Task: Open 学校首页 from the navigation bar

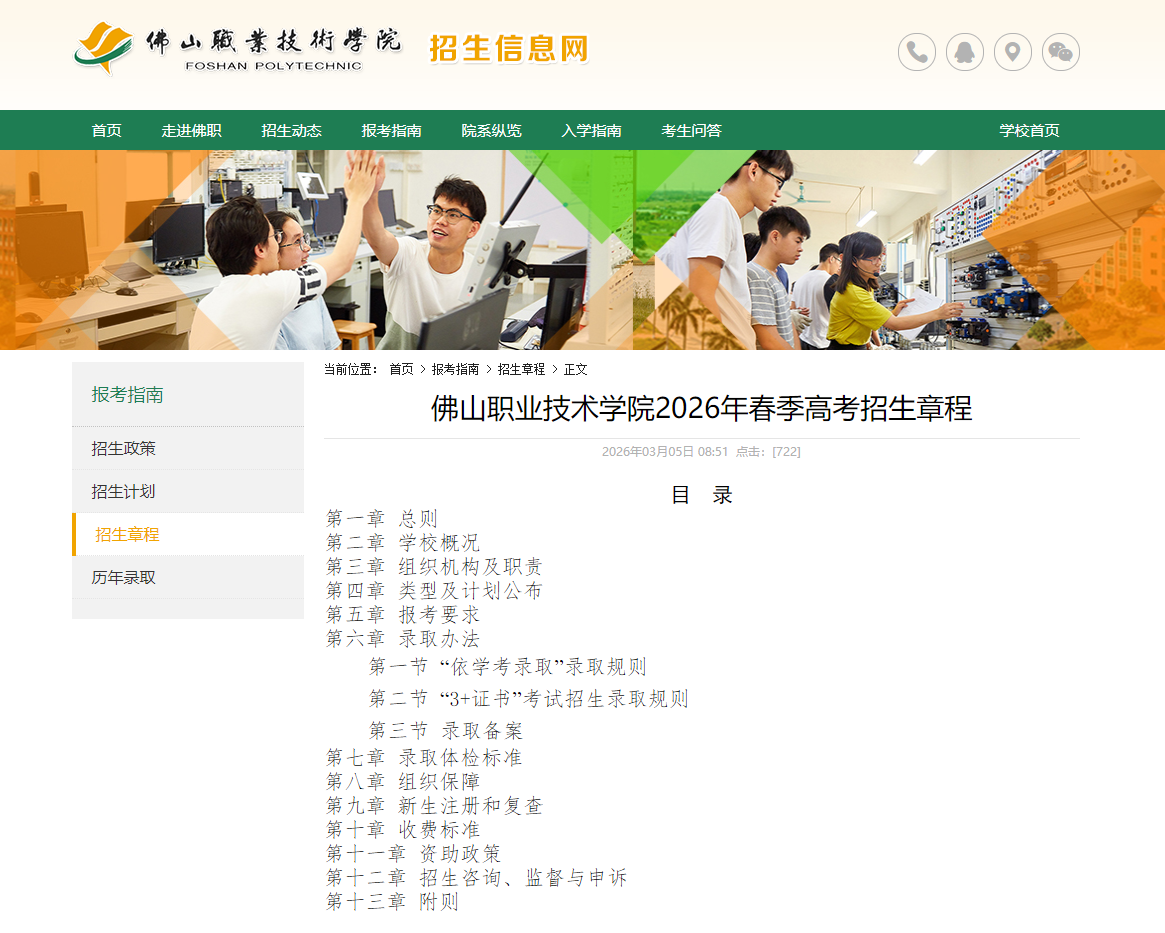Action: 1029,130
